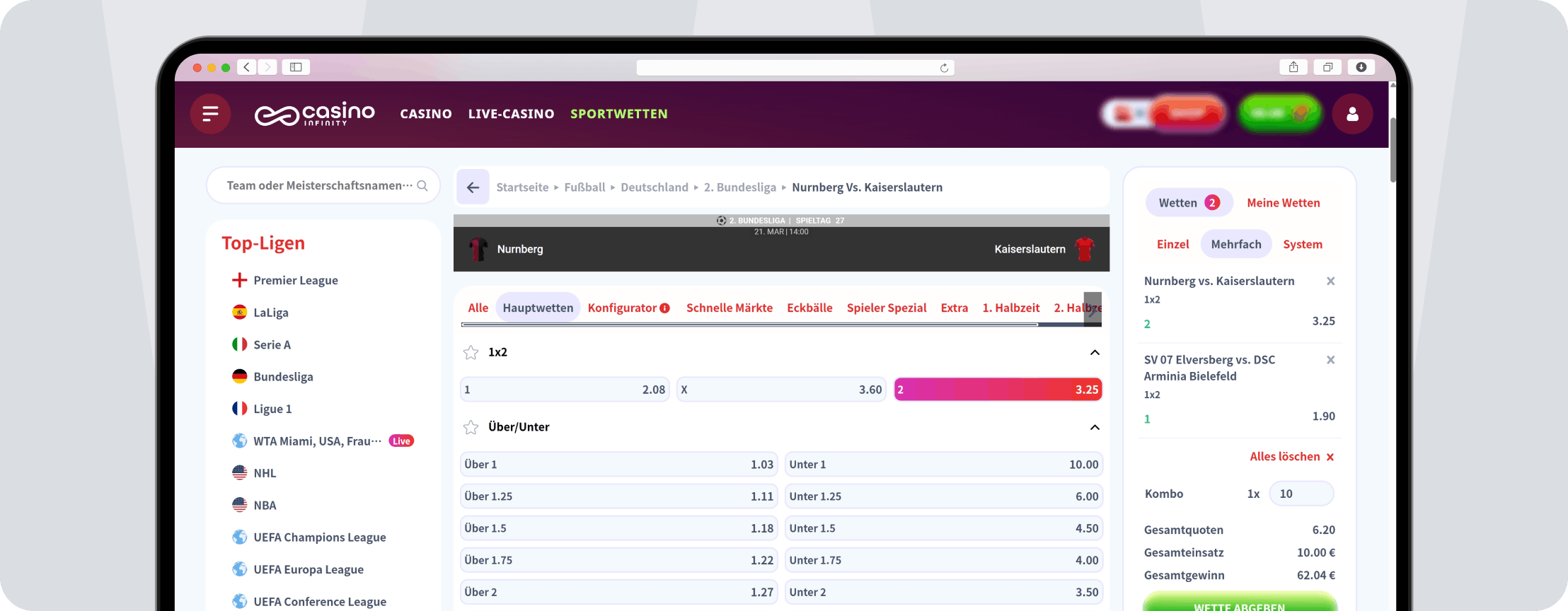Open the SPORTWETTEN nav item
This screenshot has width=1568, height=611.
(x=619, y=114)
